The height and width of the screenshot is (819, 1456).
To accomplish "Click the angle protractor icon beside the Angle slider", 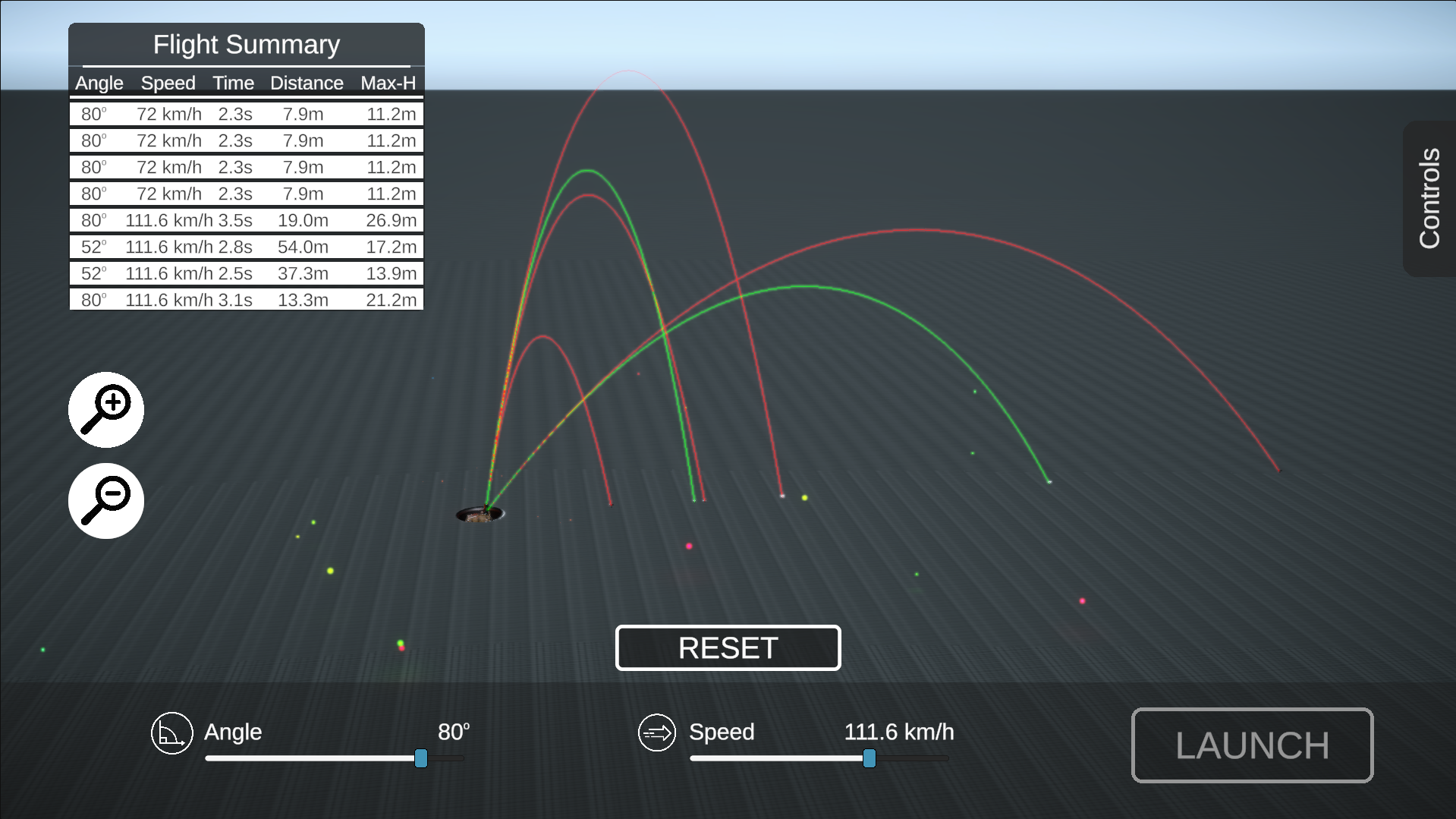I will 172,733.
